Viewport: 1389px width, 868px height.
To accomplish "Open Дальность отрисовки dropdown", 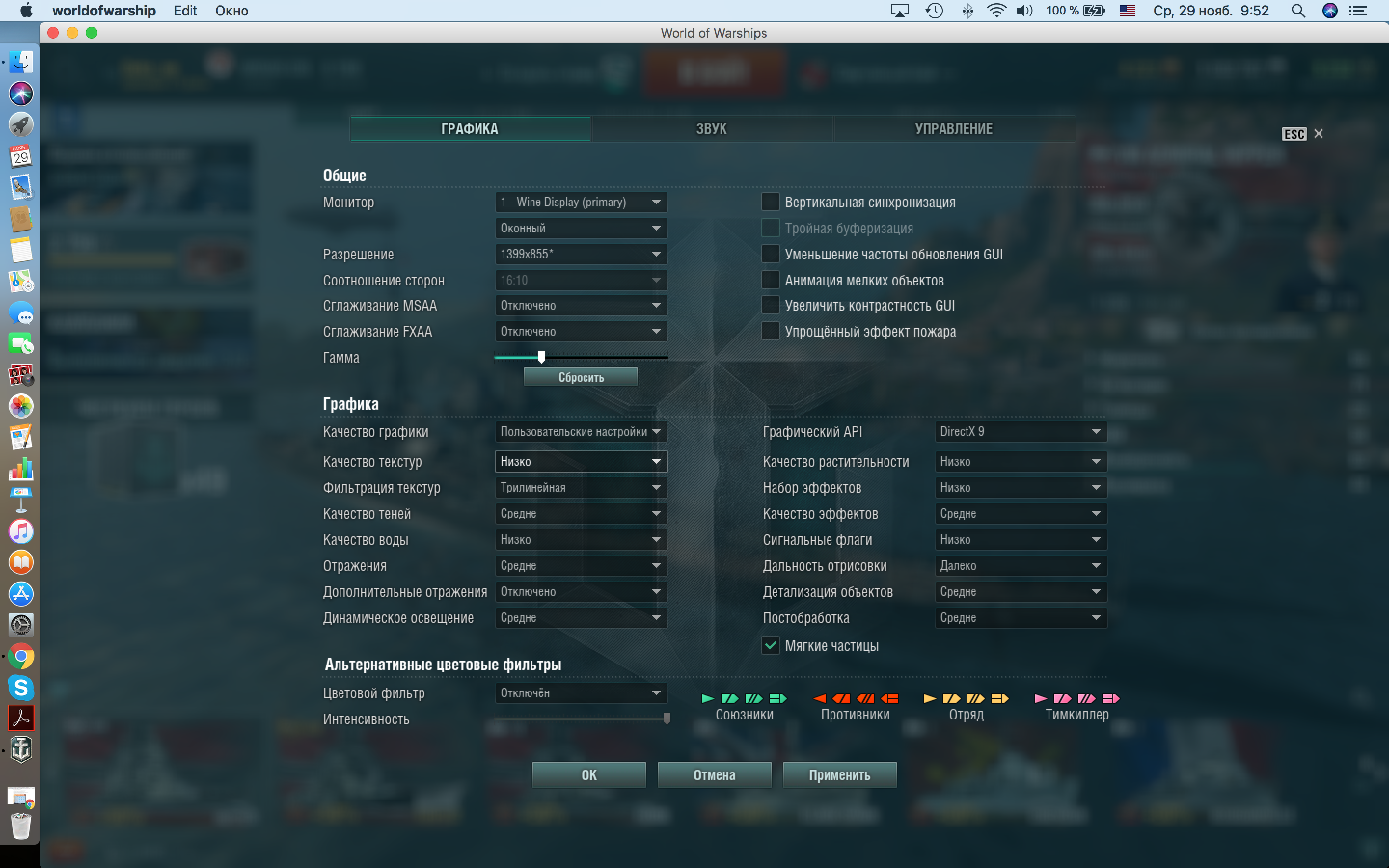I will click(1021, 566).
